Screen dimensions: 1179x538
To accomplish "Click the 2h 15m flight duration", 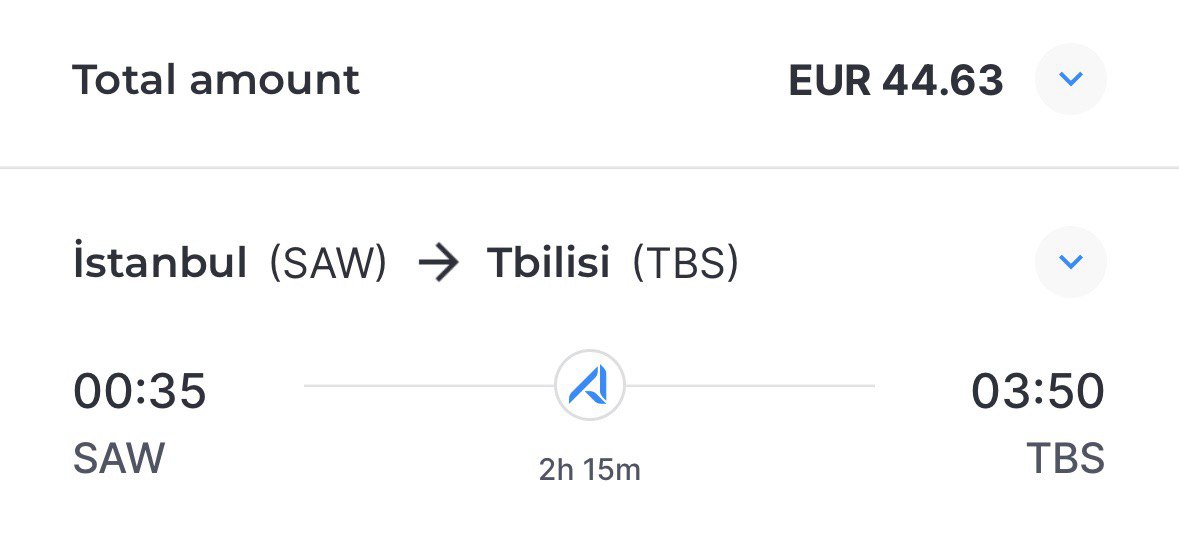I will 590,470.
